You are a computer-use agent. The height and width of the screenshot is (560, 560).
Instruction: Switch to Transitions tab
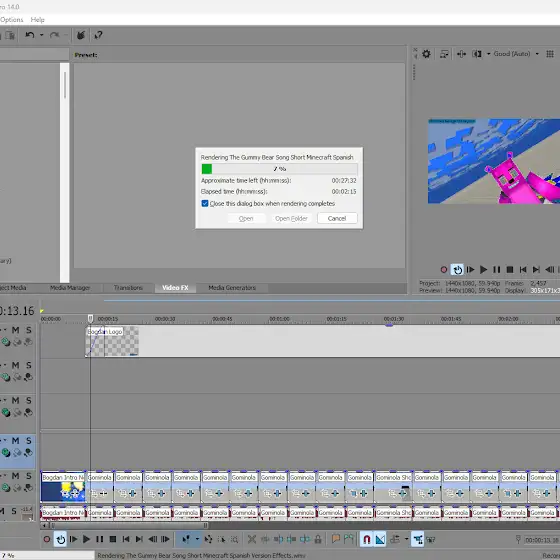coord(128,288)
